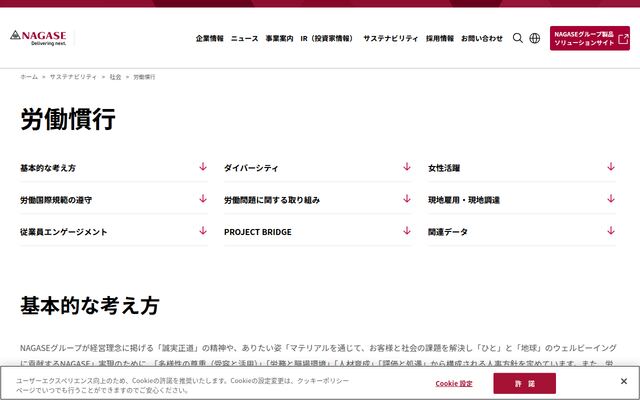
Task: Click the 労働慣行 page heading
Action: (x=68, y=119)
